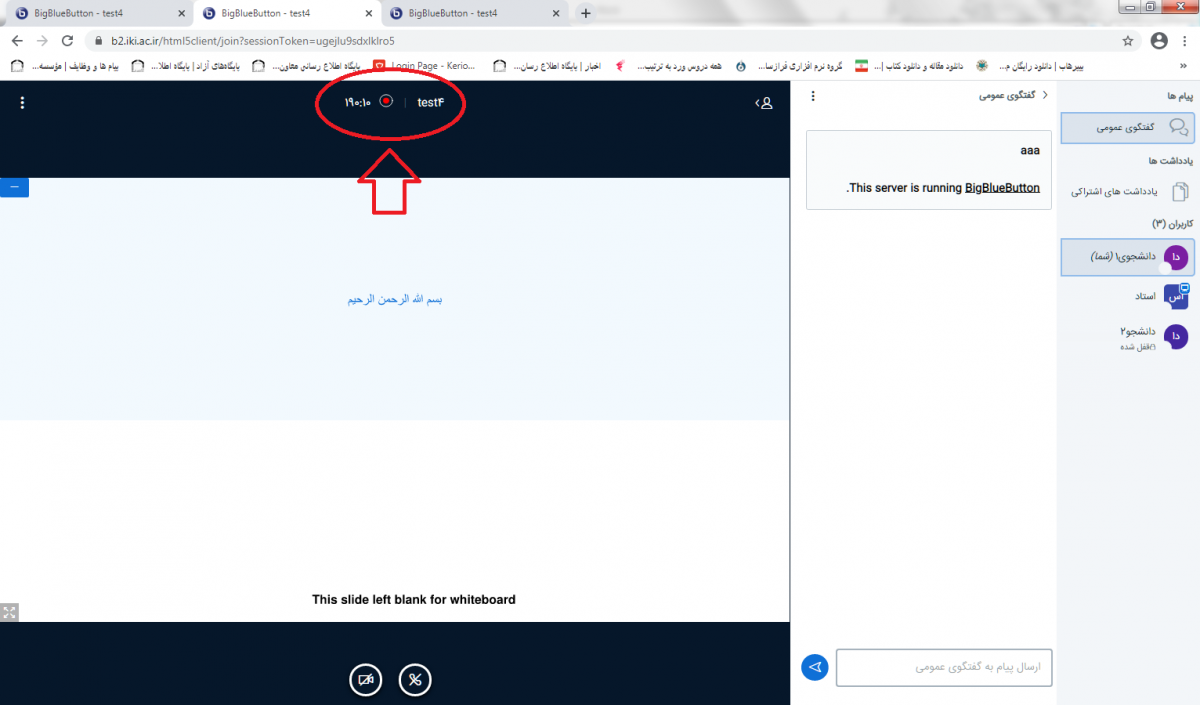Hide presentation with the blue minus button
The width and height of the screenshot is (1200, 705).
pos(15,187)
